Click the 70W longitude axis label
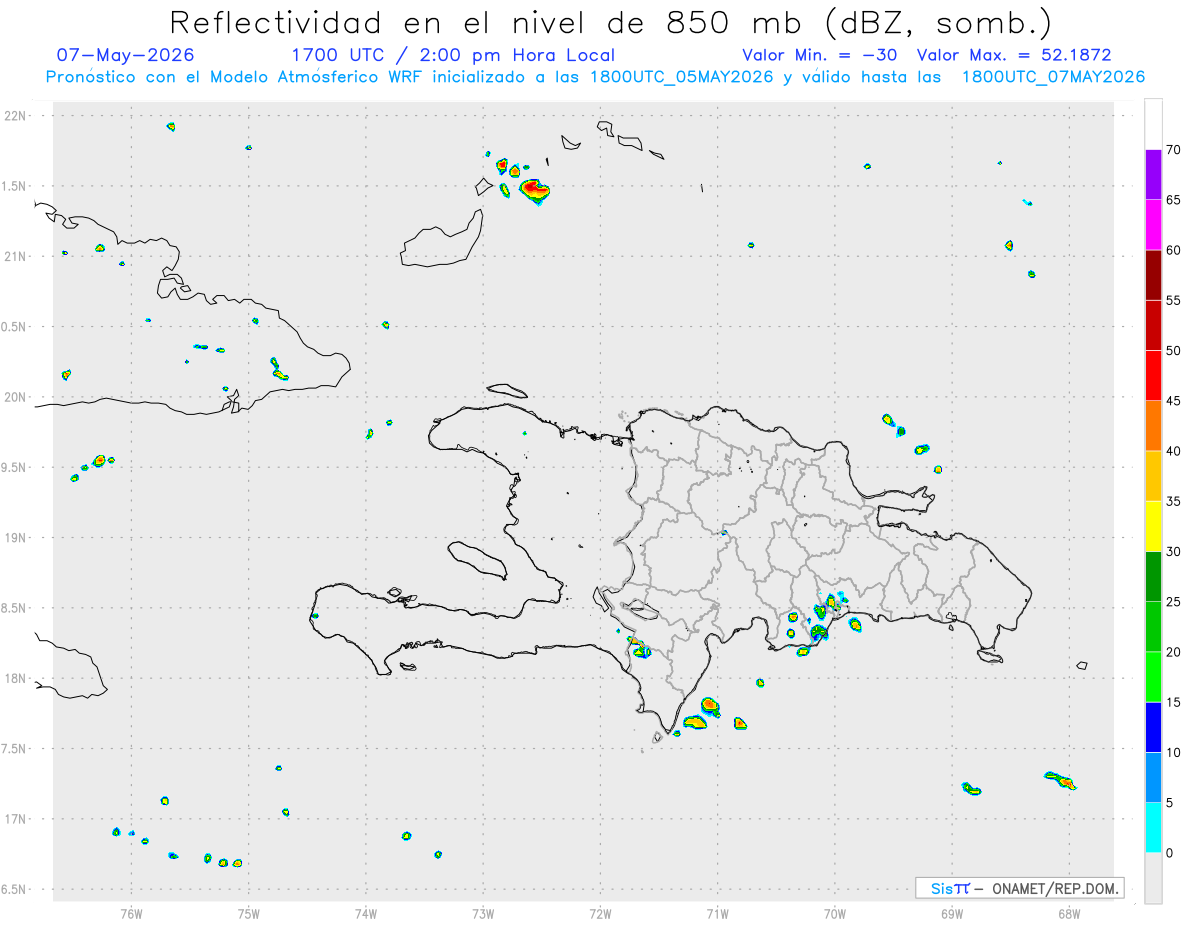Screen dimensions: 1200x927 (835, 913)
